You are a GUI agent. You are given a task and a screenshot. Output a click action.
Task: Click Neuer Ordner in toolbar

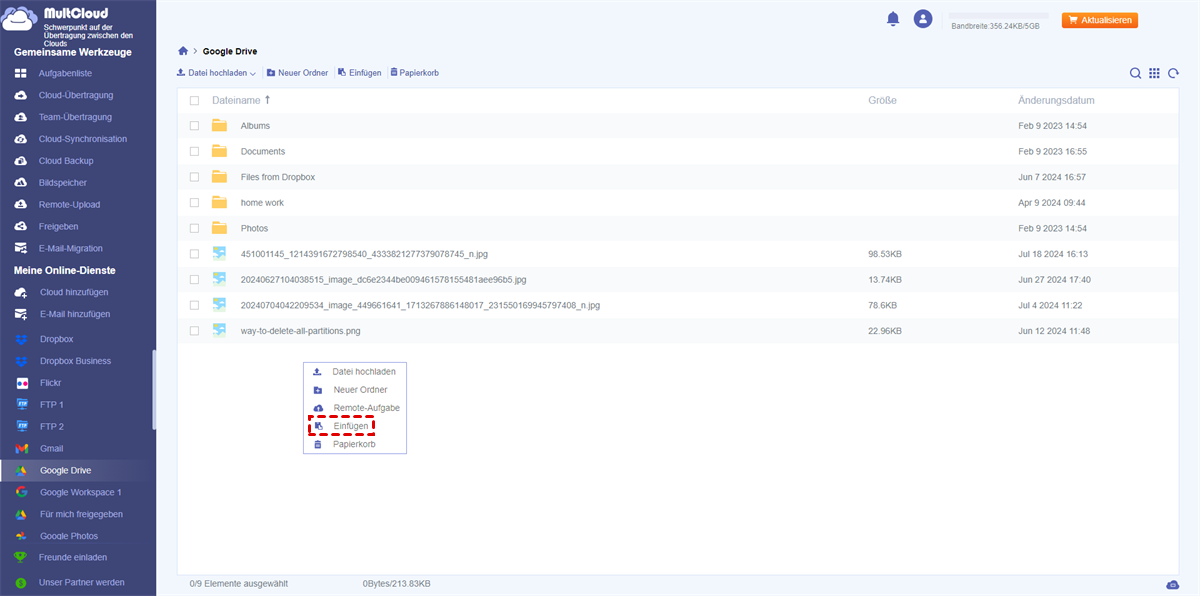297,73
